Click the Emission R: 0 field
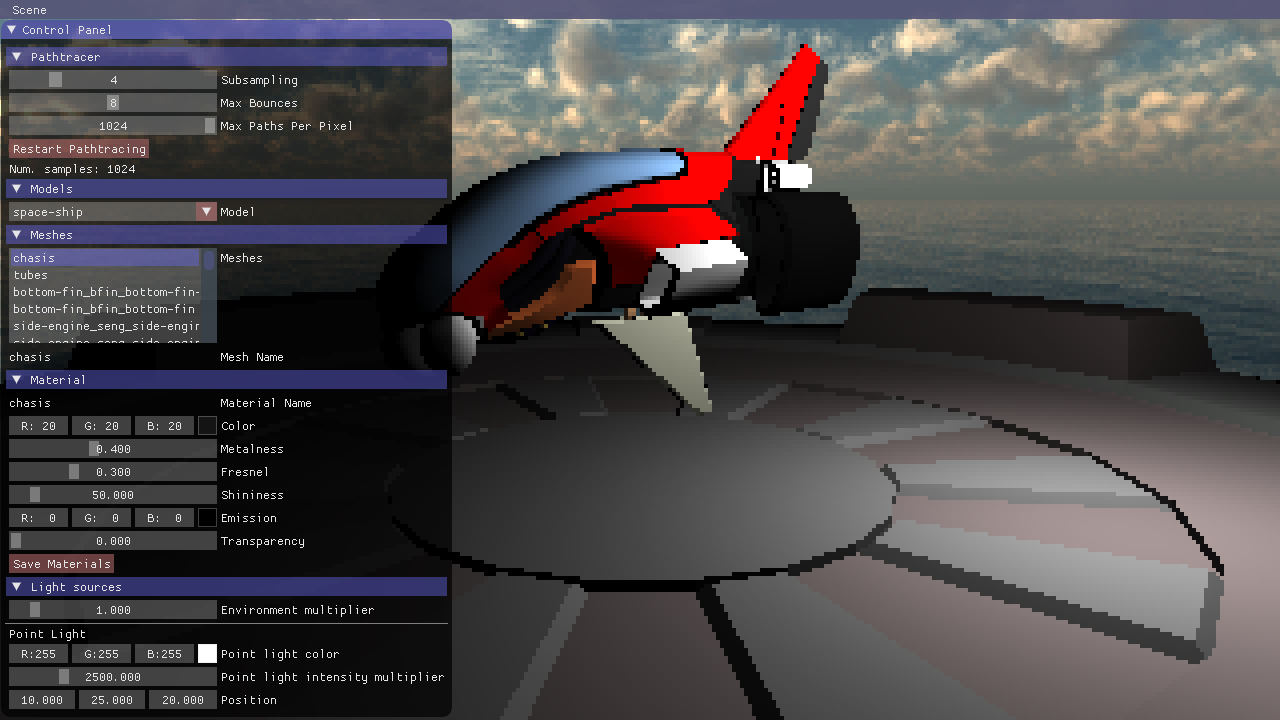 pos(39,518)
